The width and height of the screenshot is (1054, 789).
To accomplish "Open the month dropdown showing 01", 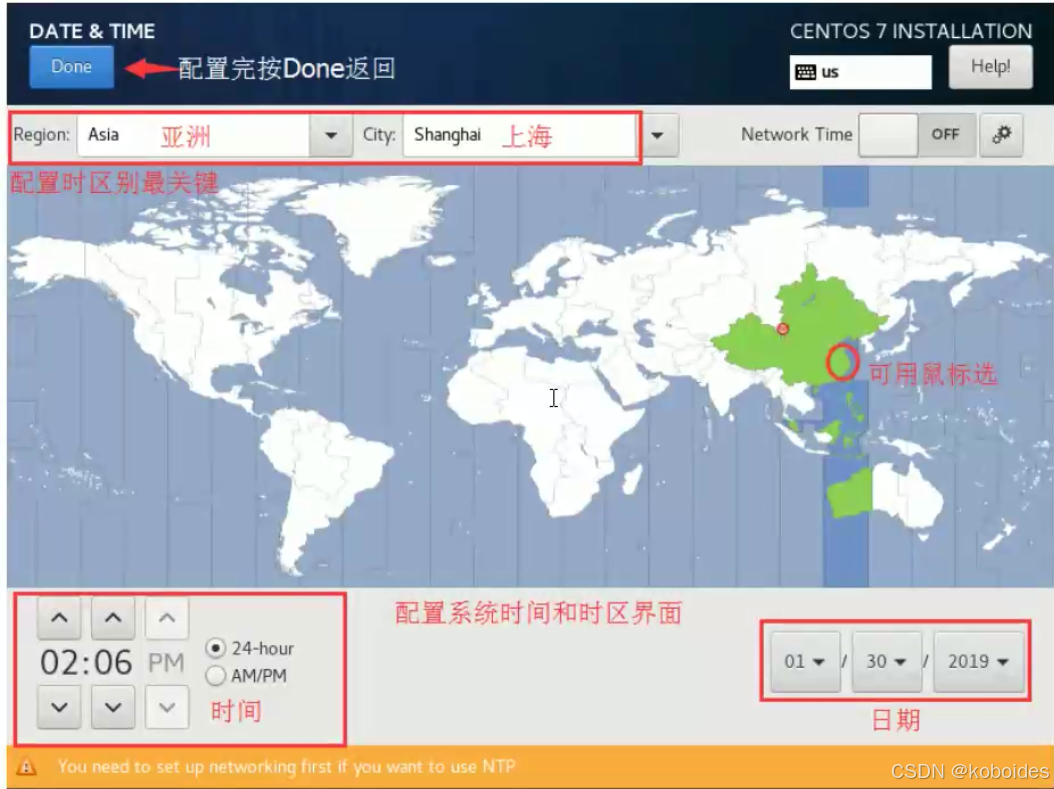I will (x=805, y=661).
